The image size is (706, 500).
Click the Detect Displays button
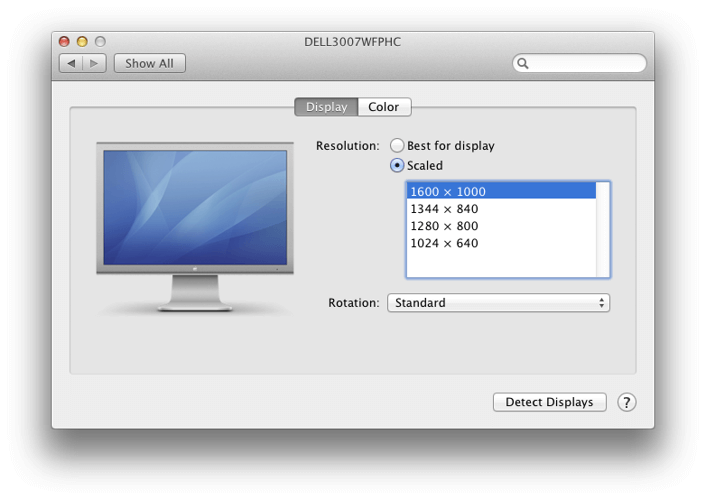point(549,402)
